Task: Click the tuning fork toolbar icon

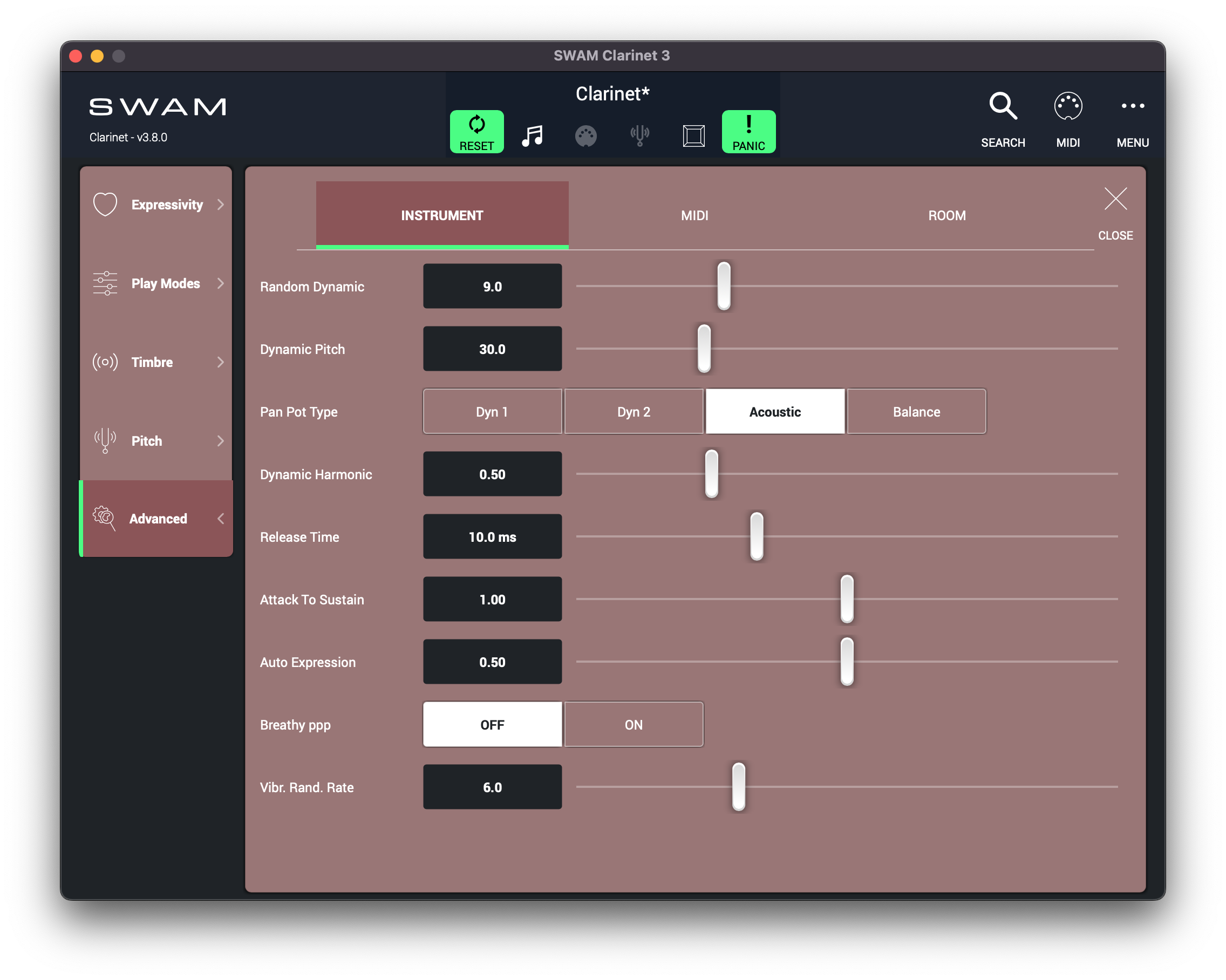Action: pos(640,136)
